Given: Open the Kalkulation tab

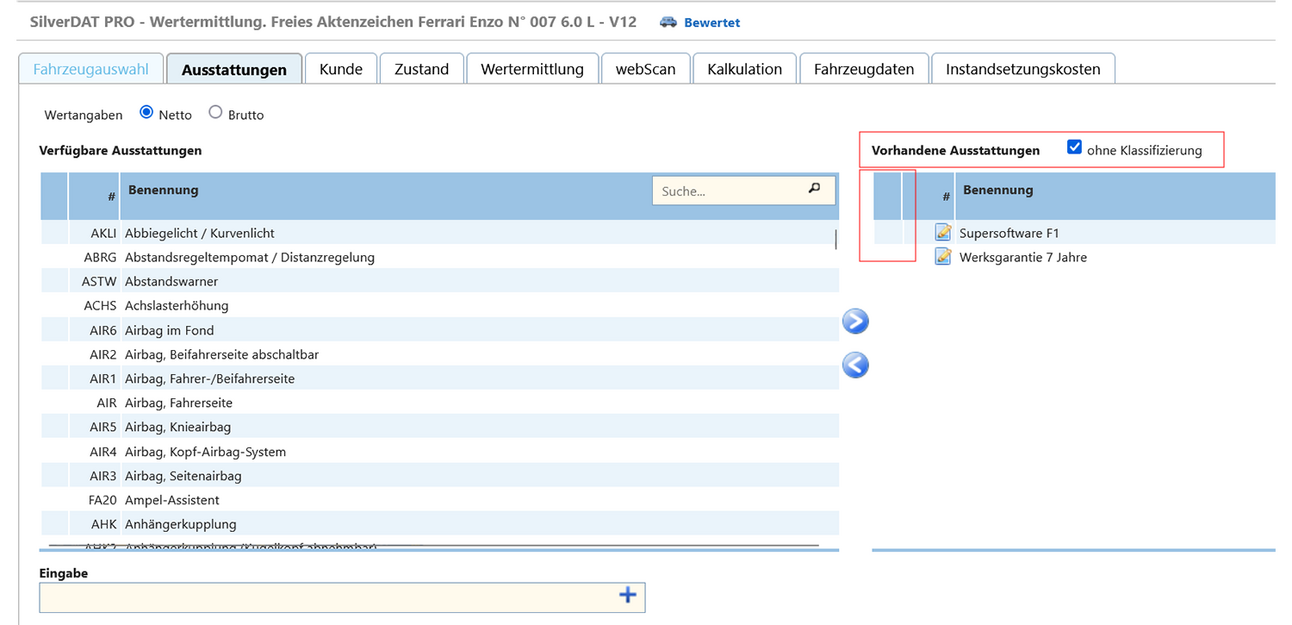Looking at the screenshot, I should (744, 69).
